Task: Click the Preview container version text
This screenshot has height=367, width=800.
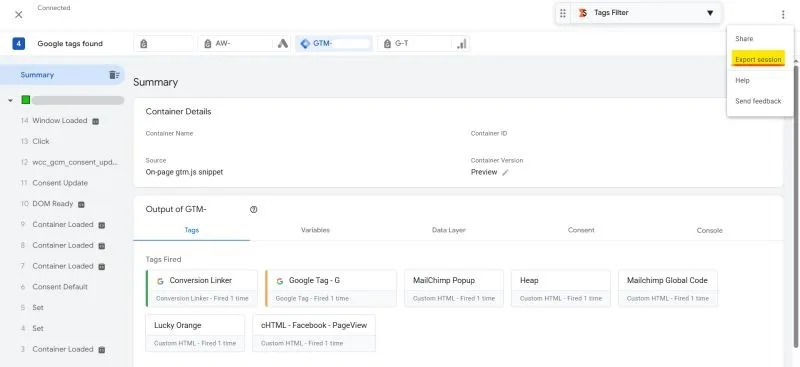Action: pos(484,173)
